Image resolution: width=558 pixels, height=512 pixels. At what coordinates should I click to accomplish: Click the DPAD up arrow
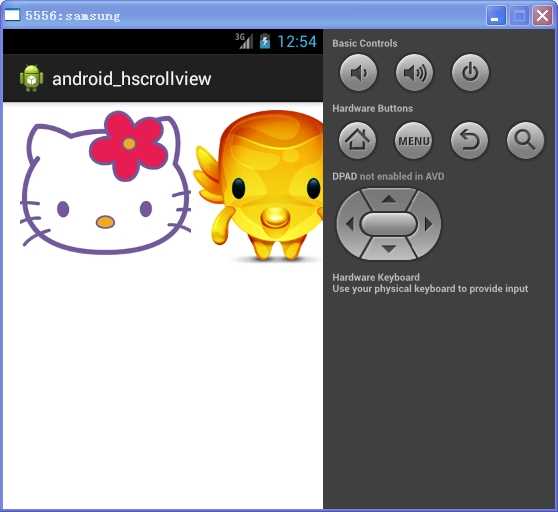(x=389, y=199)
